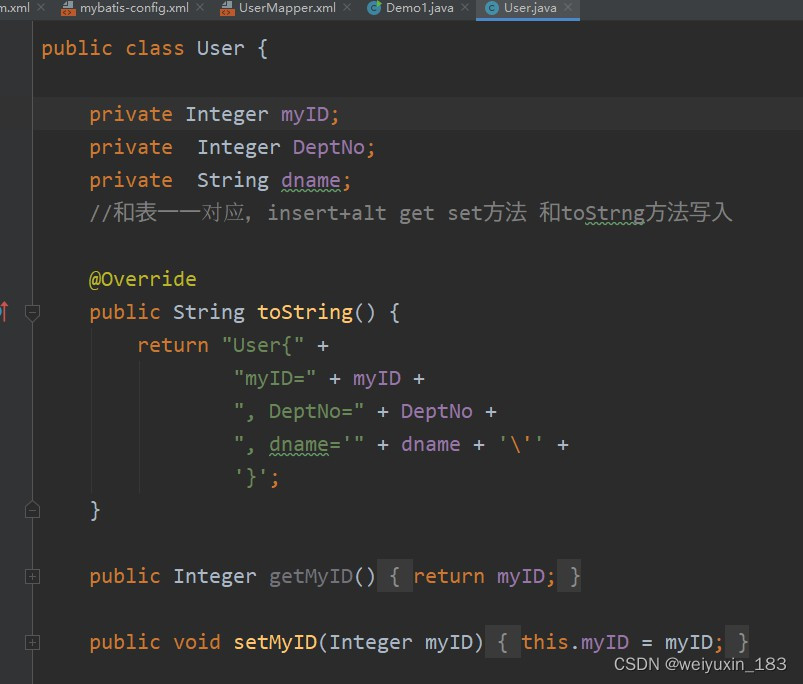Click the class icon on Demo1.java tab

(x=374, y=8)
